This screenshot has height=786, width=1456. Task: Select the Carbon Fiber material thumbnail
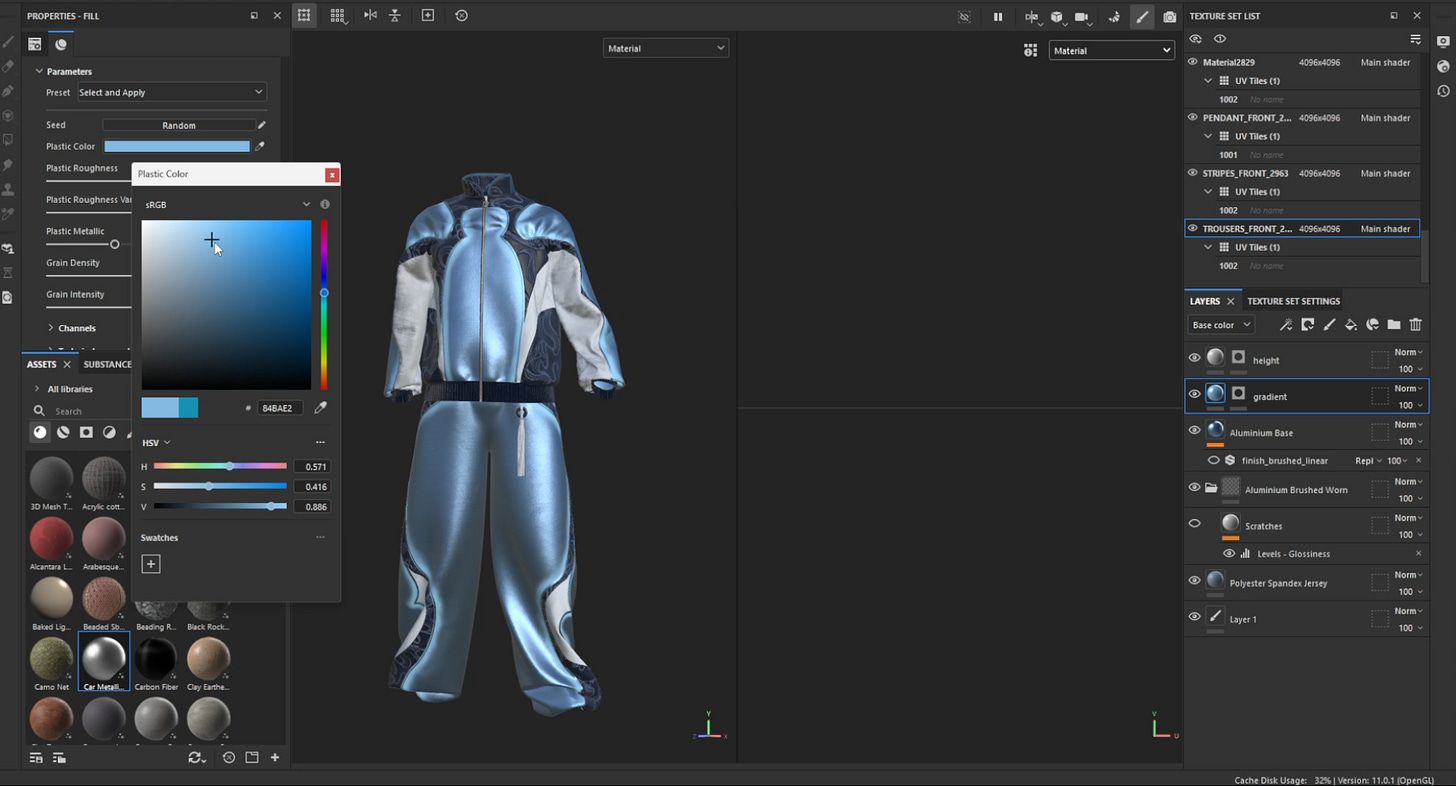tap(156, 660)
